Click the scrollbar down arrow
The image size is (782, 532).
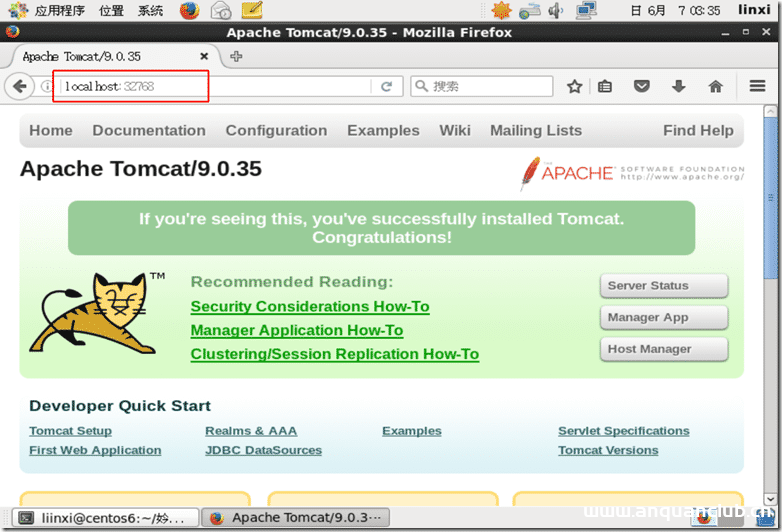click(771, 499)
